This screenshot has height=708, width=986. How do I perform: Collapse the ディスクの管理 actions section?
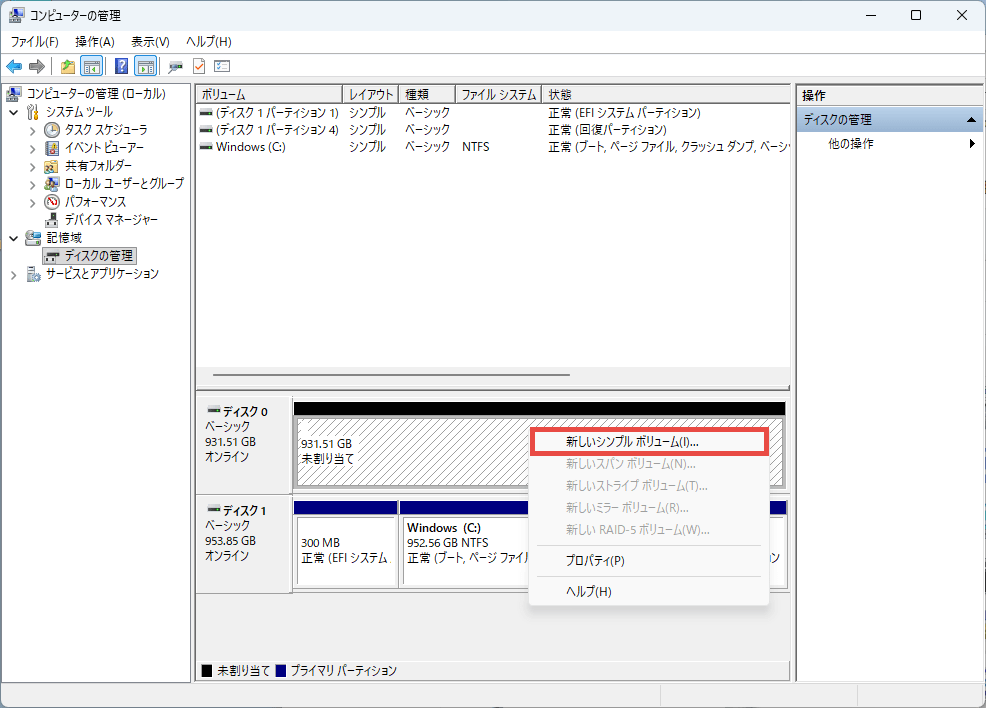969,120
